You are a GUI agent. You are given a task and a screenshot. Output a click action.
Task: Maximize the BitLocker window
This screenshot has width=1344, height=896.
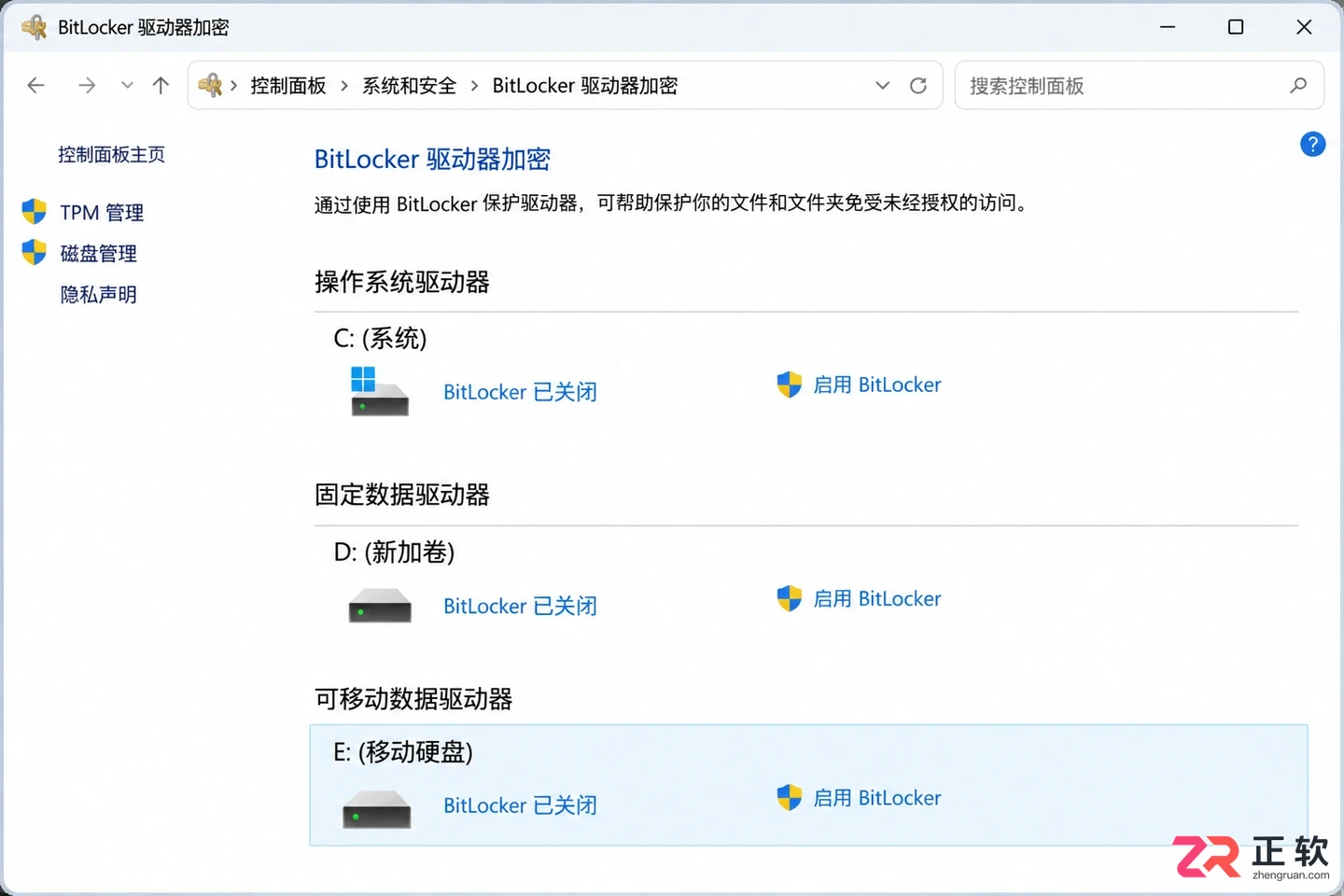click(1236, 27)
